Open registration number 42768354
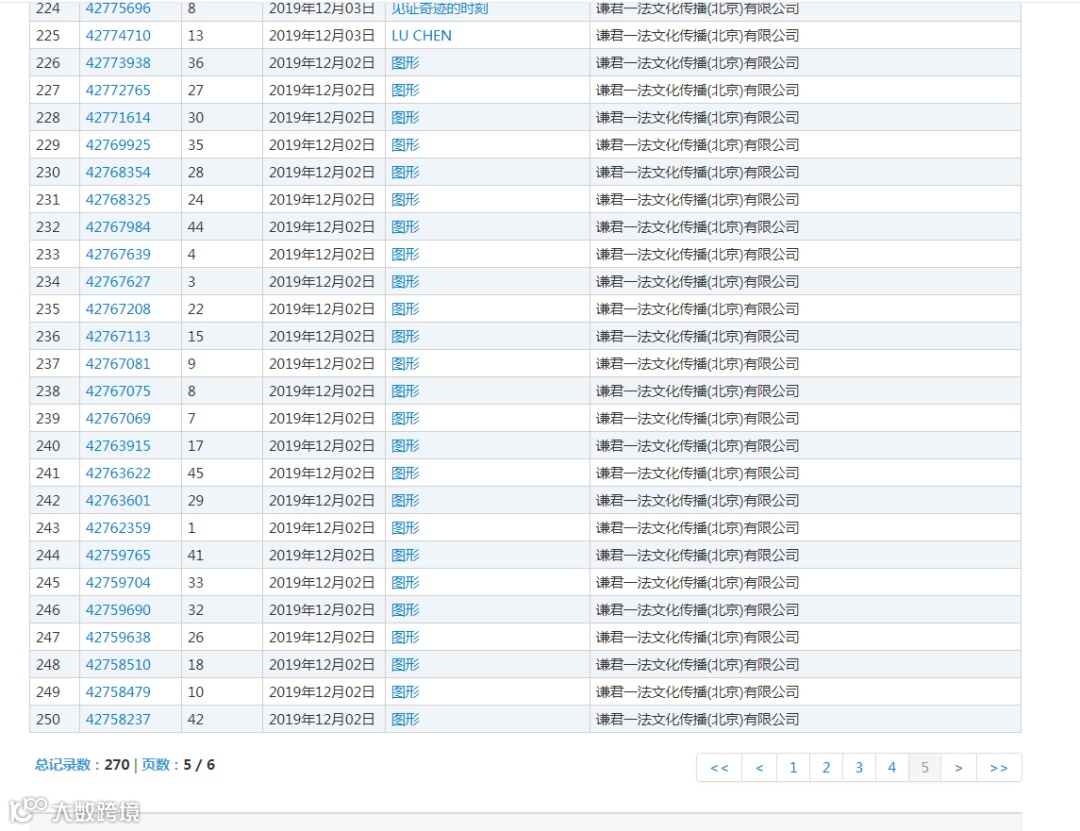This screenshot has width=1080, height=831. pyautogui.click(x=118, y=172)
